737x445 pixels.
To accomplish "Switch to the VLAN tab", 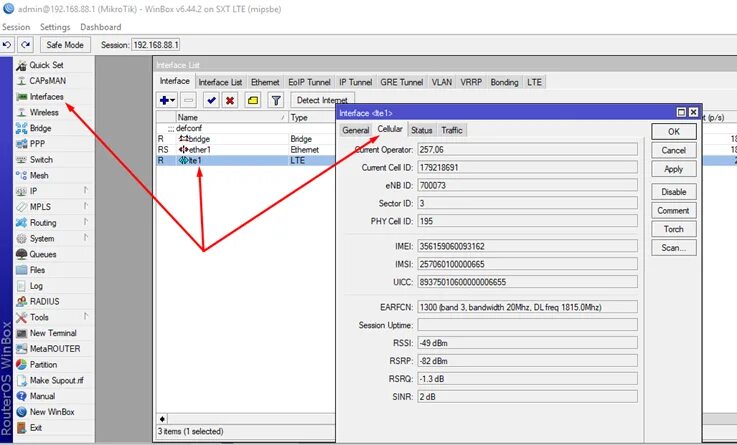I will click(442, 82).
